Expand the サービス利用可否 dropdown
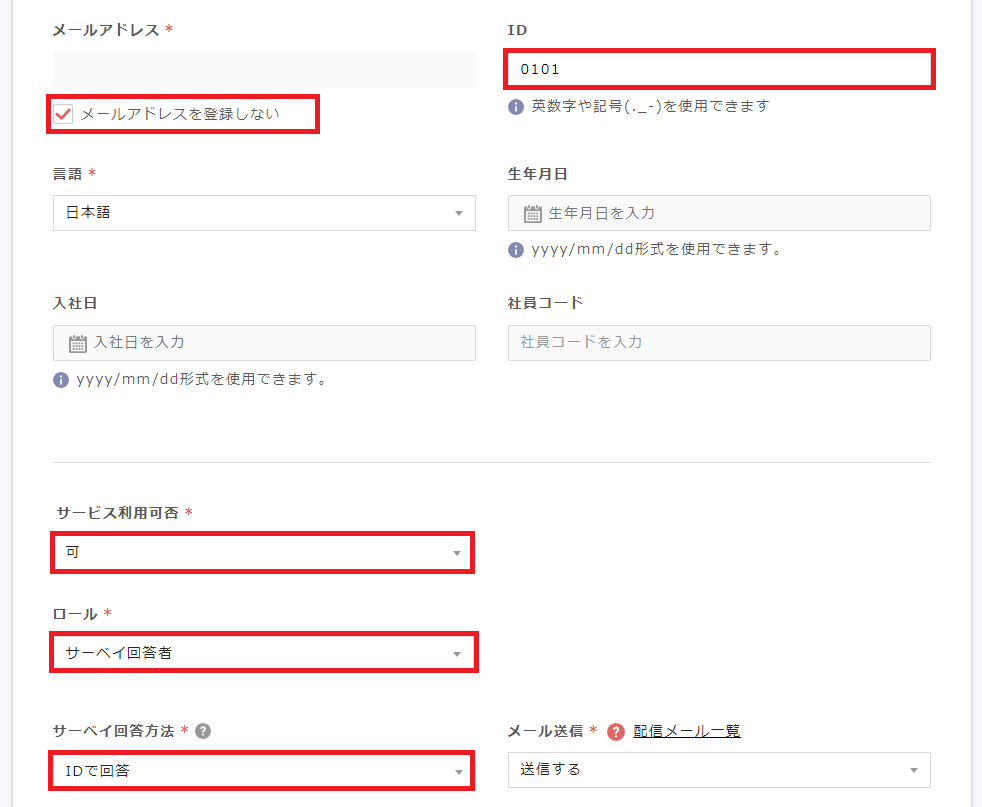This screenshot has height=807, width=982. (262, 552)
